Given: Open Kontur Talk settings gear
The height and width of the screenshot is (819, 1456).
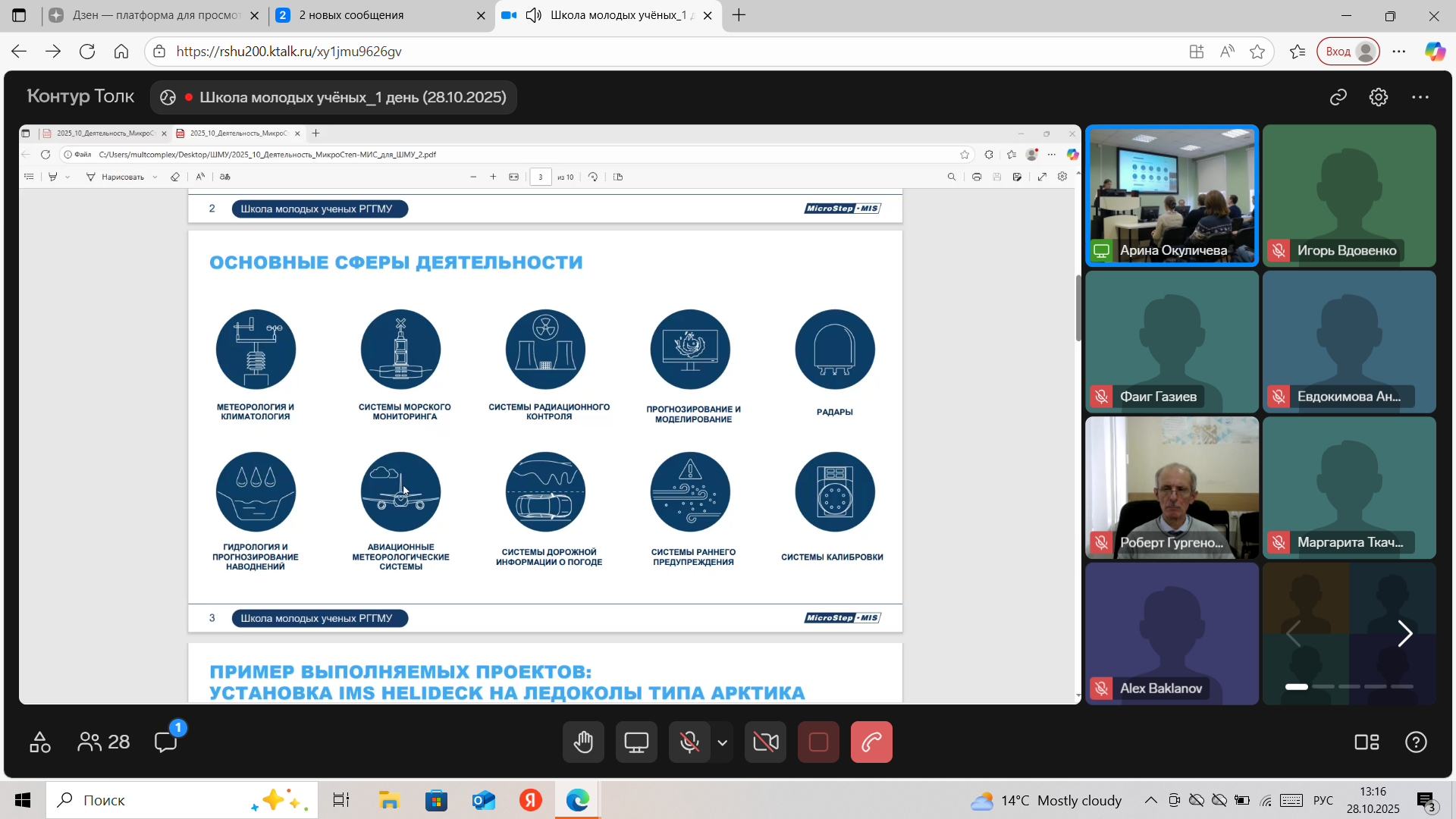Looking at the screenshot, I should coord(1379,97).
